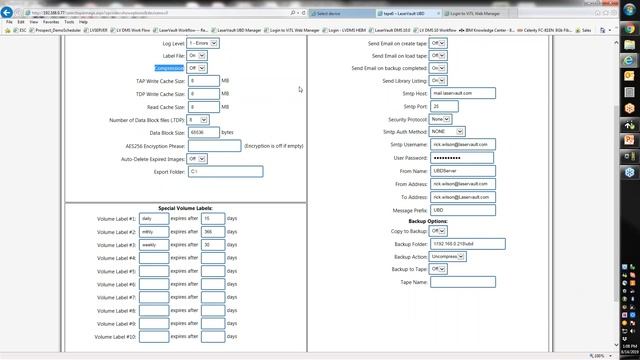640x360 pixels.
Task: Open the Backup to Tape dropdown
Action: tap(438, 269)
